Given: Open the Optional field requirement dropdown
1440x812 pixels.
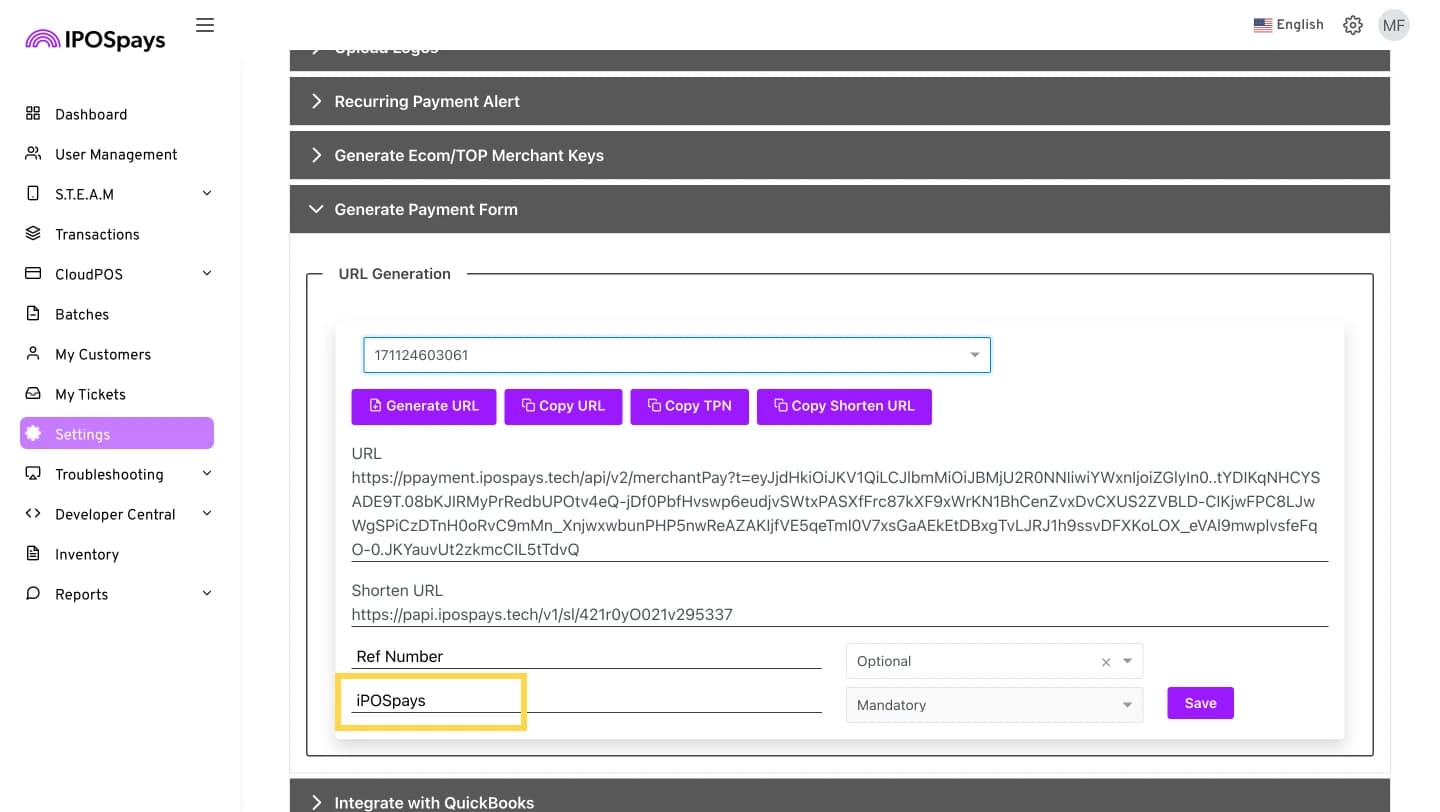Looking at the screenshot, I should (x=994, y=661).
